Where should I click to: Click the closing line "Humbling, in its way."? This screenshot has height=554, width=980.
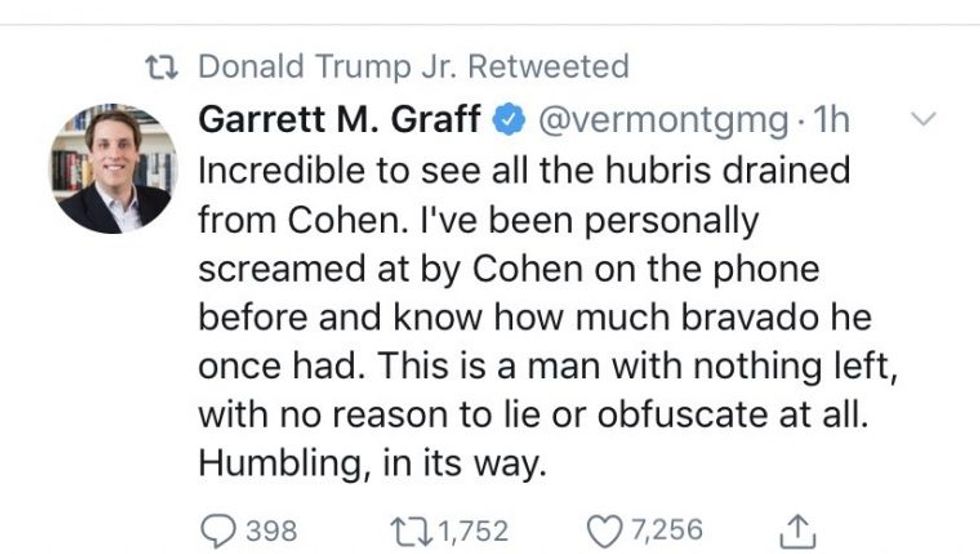point(373,466)
